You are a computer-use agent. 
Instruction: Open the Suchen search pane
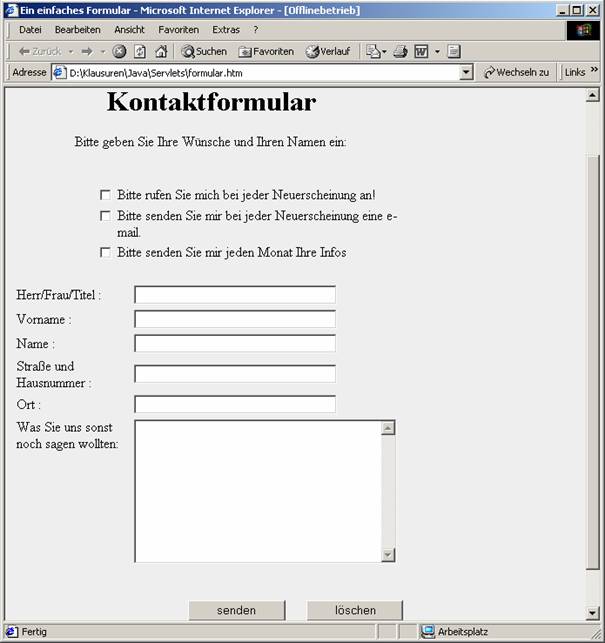point(204,51)
